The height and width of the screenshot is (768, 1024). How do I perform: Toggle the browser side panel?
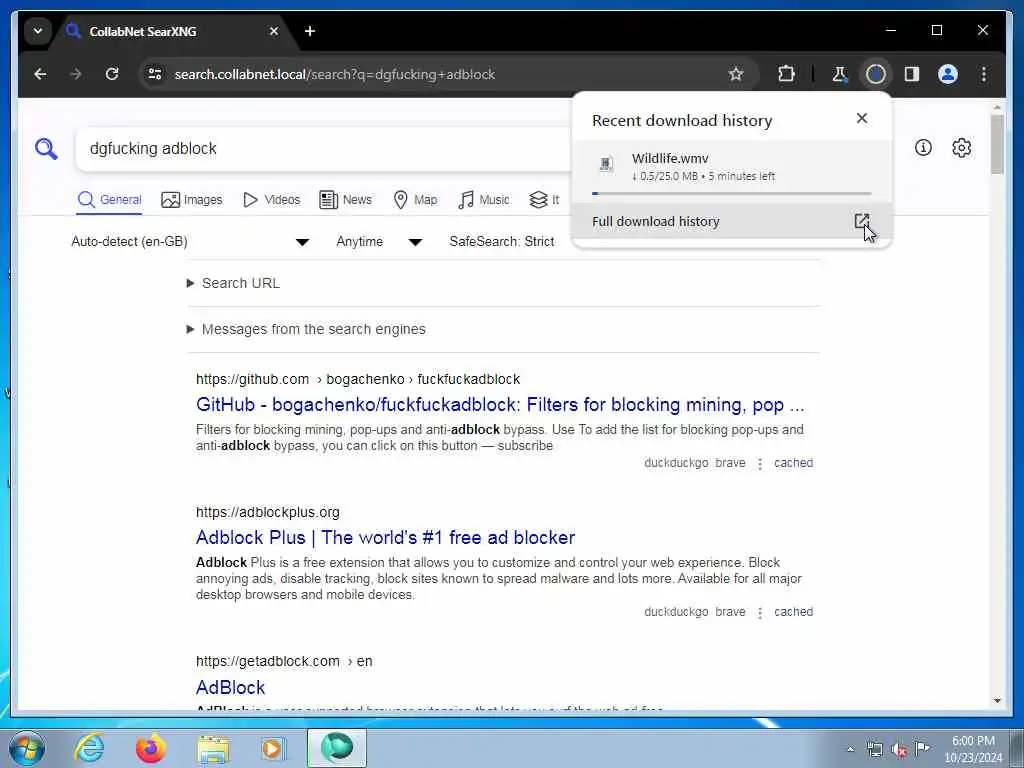pyautogui.click(x=912, y=74)
